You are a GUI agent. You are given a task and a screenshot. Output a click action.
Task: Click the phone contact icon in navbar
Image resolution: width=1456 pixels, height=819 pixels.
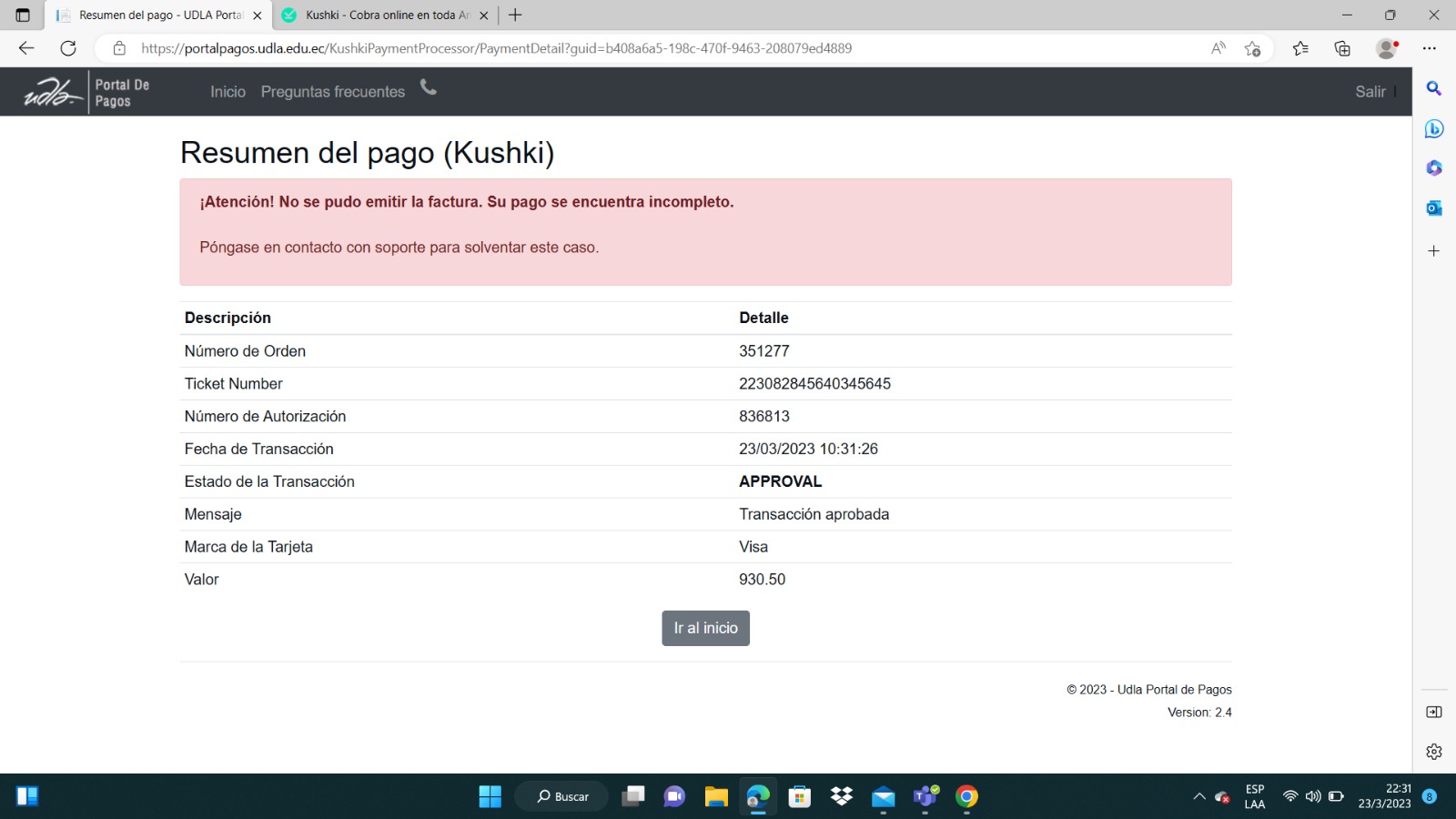pos(428,87)
